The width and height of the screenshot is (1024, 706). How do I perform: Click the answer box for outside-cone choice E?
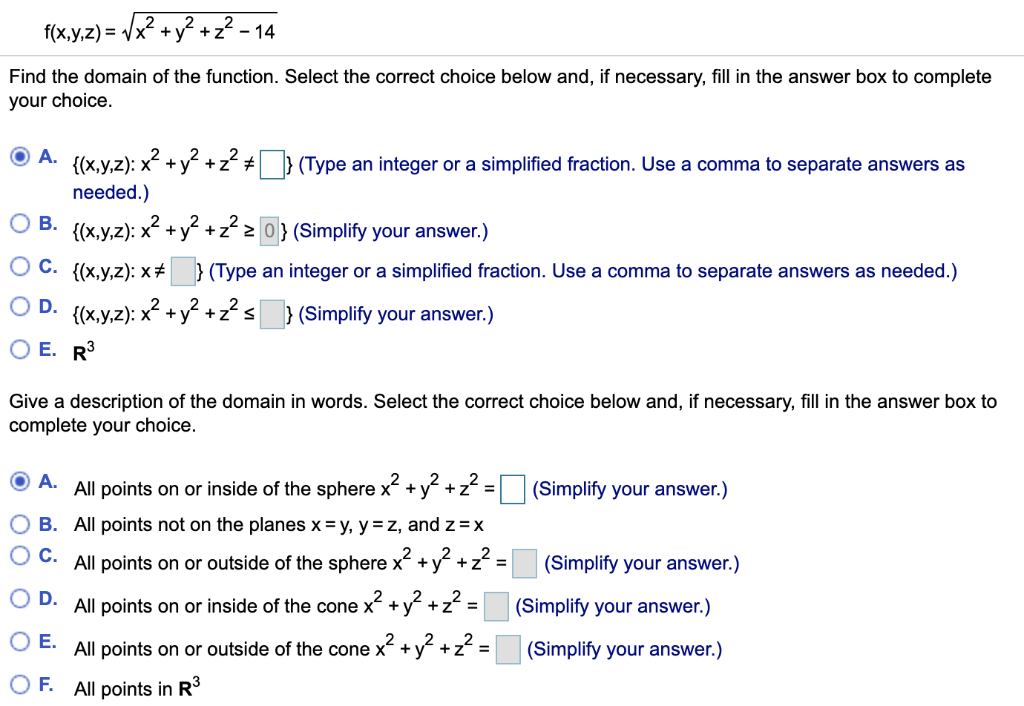507,648
